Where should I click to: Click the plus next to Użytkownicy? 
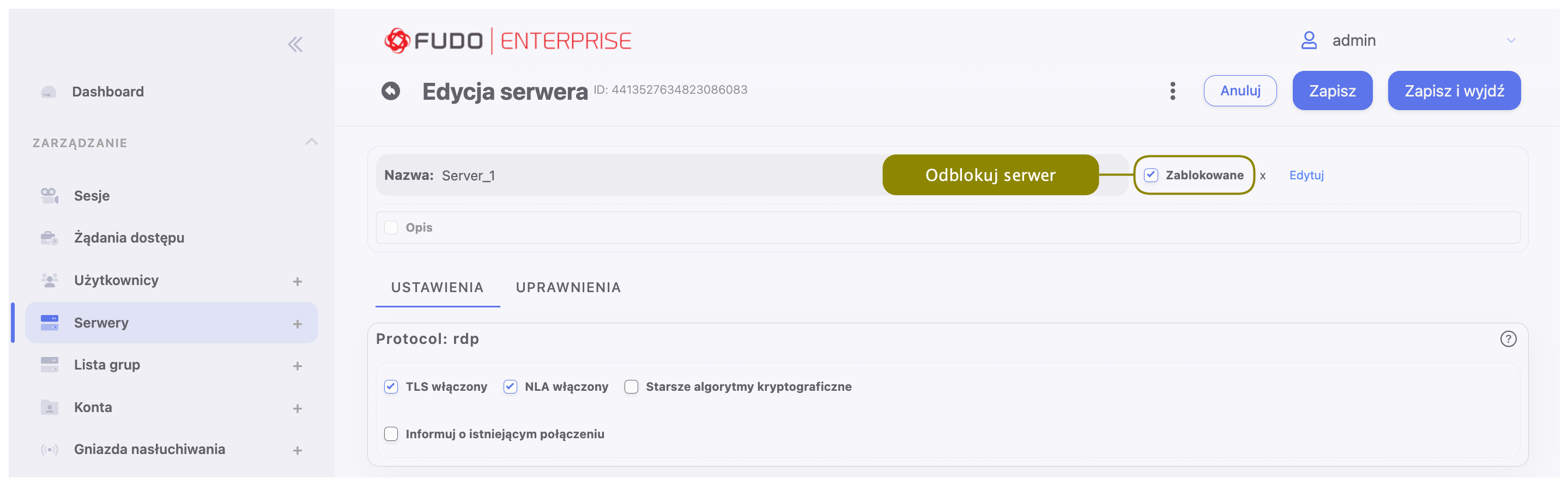(x=297, y=281)
